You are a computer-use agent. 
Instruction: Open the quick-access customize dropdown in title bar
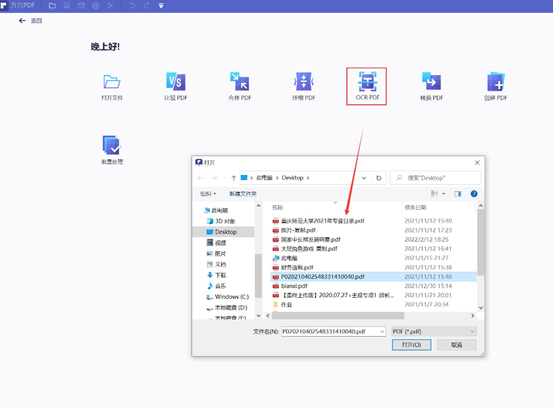[161, 6]
